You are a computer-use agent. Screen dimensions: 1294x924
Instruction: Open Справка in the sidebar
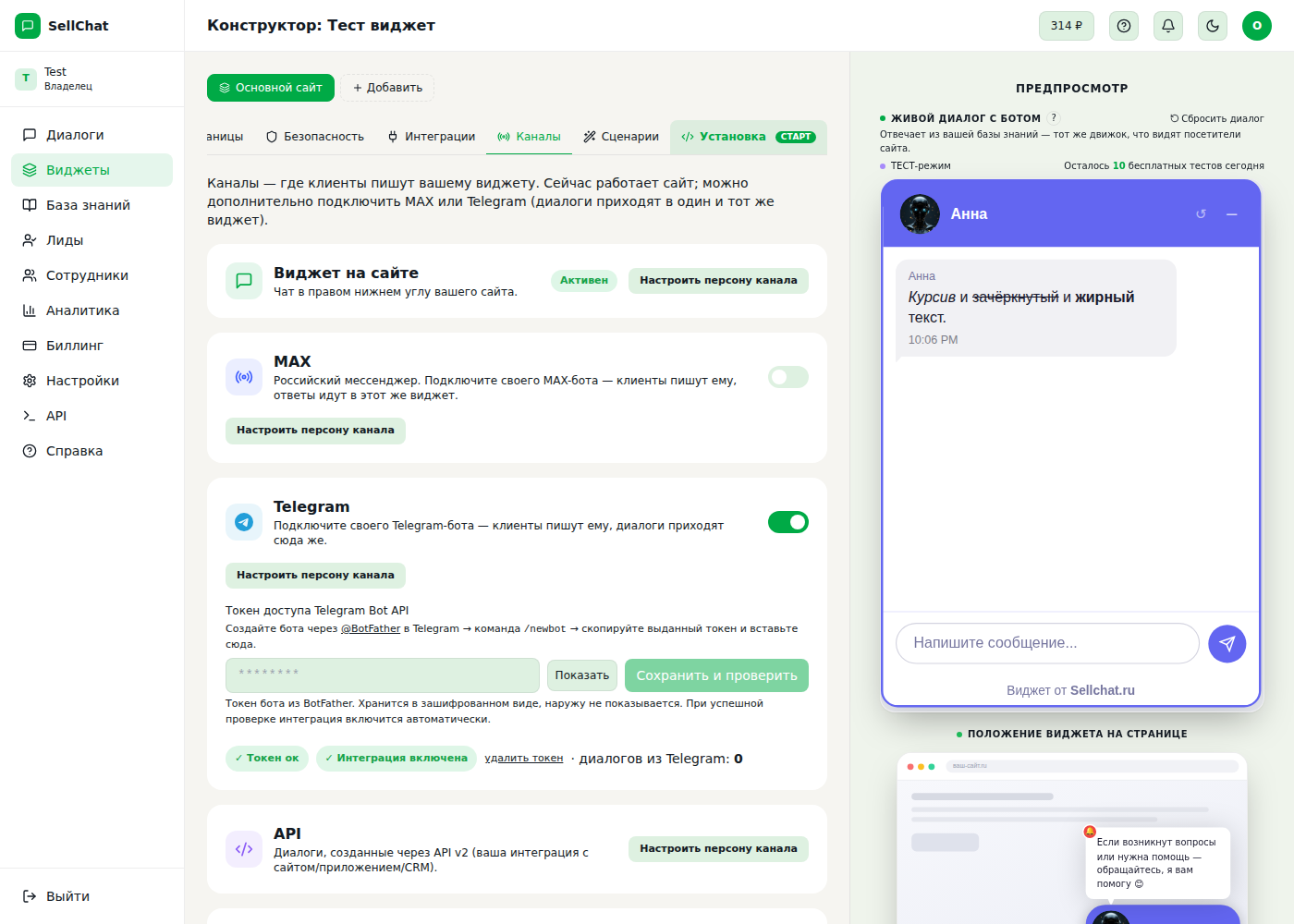pyautogui.click(x=92, y=451)
